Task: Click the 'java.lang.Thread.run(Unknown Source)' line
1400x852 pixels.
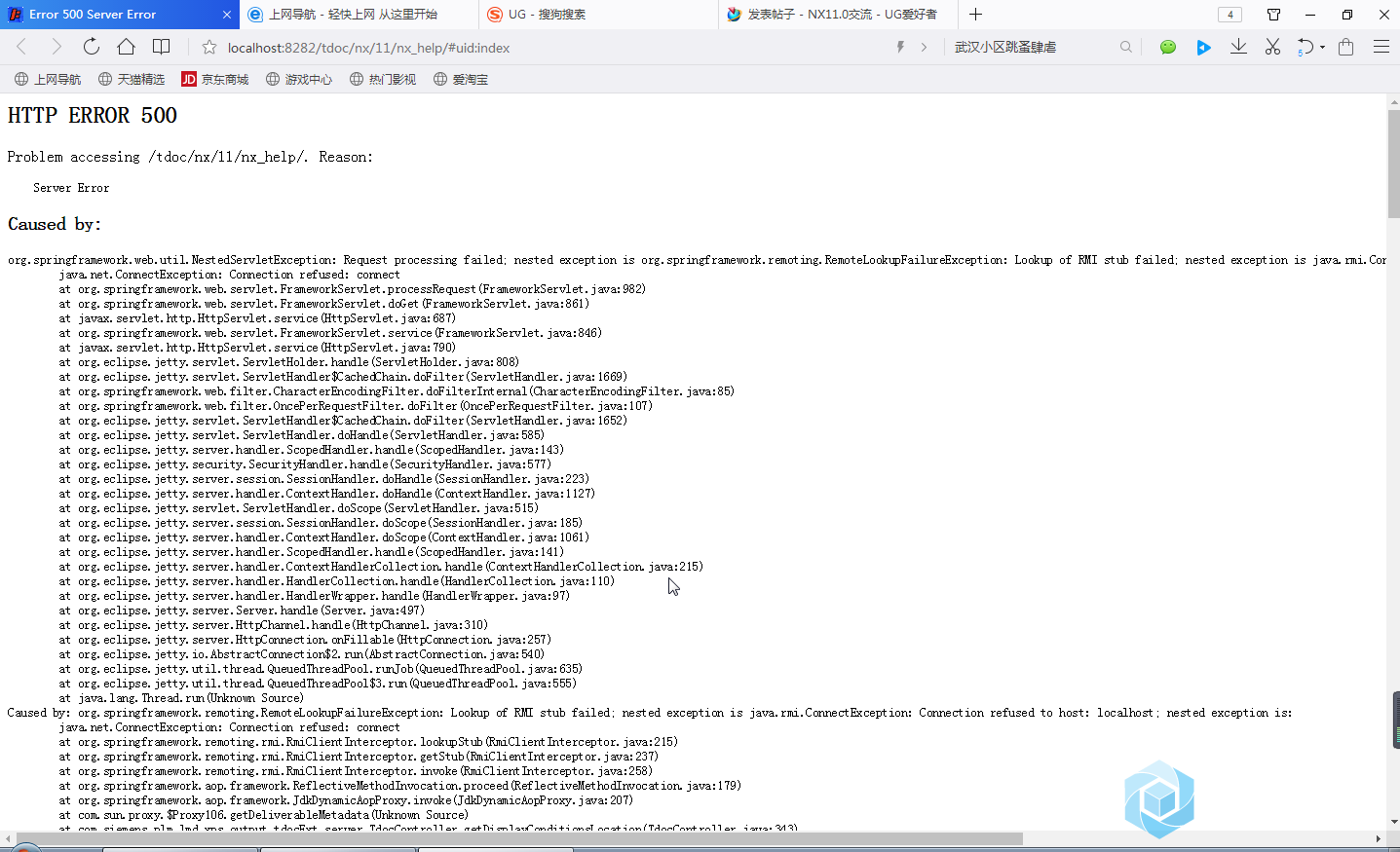Action: click(x=181, y=698)
